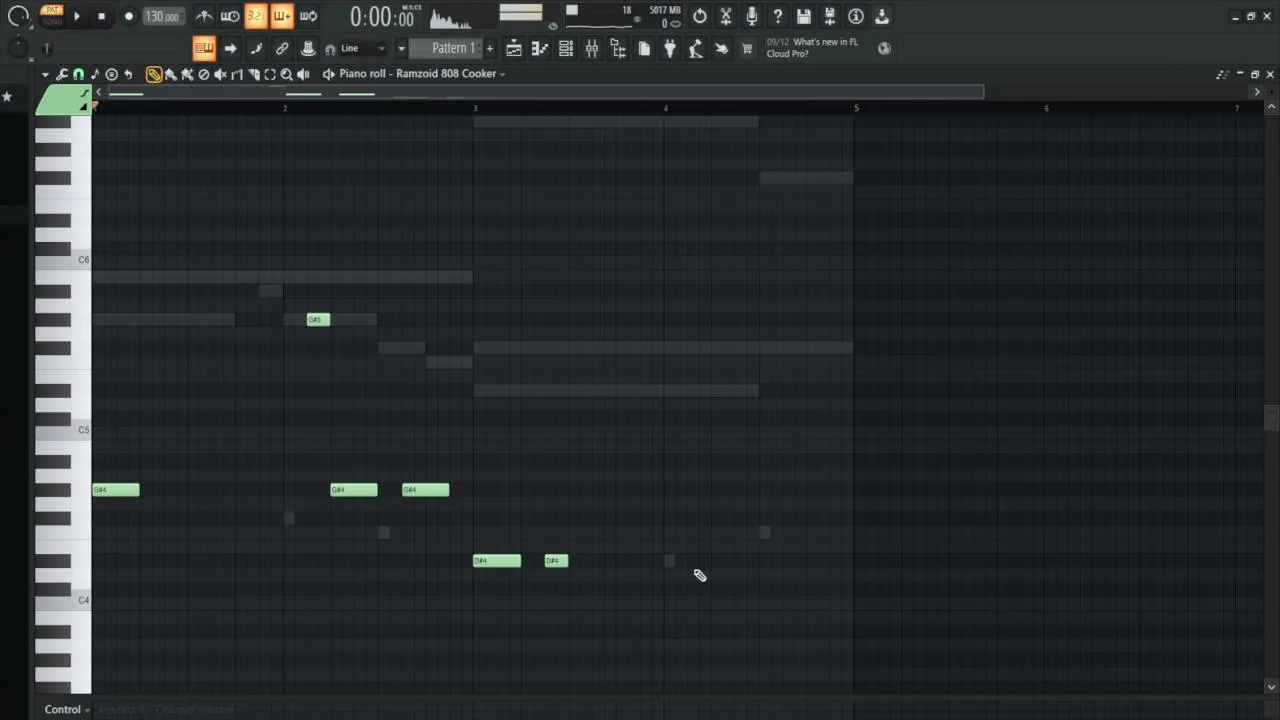Click the online news globe icon
The image size is (1280, 720).
click(884, 48)
